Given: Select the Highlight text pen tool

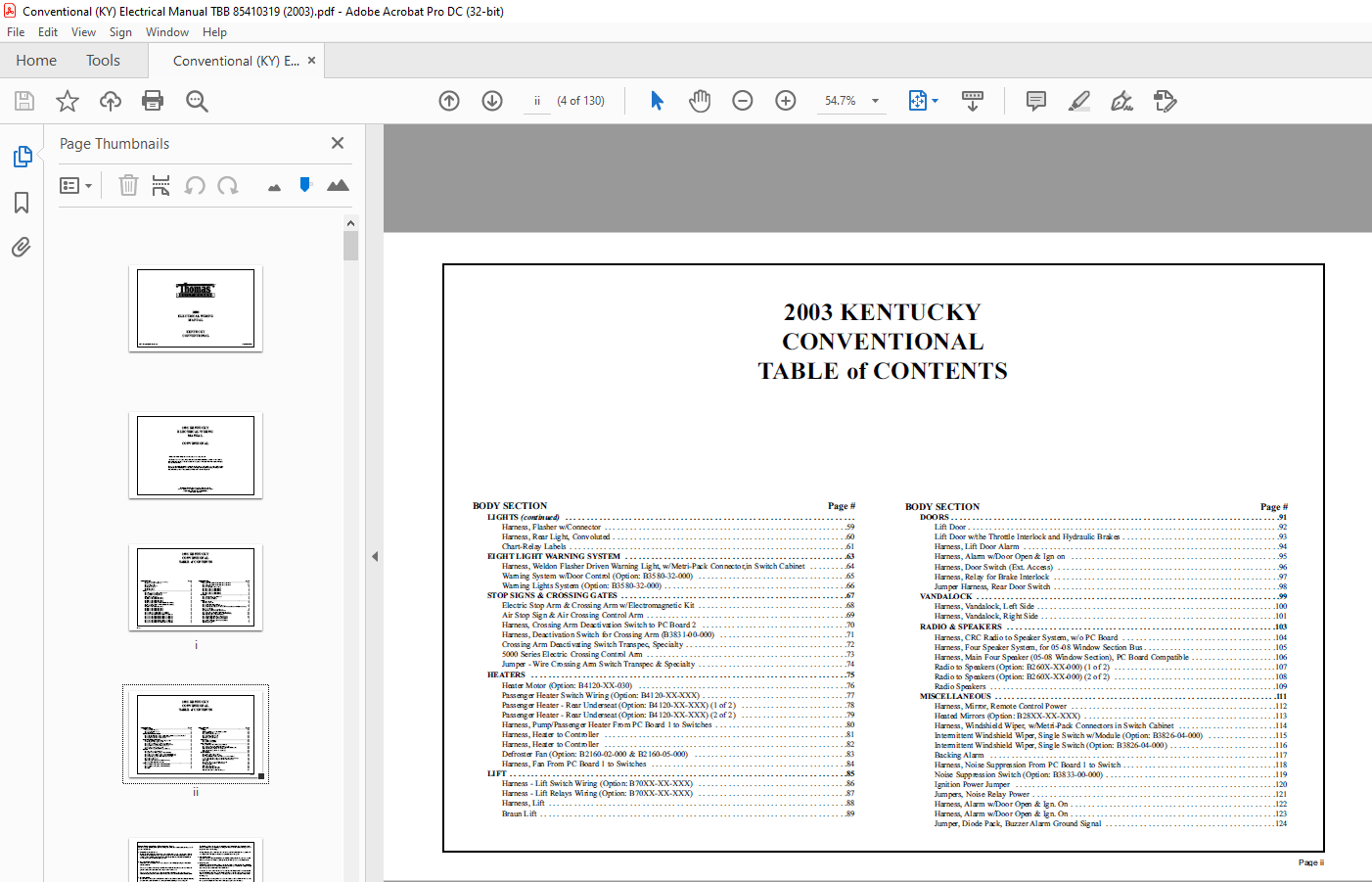Looking at the screenshot, I should [1079, 101].
